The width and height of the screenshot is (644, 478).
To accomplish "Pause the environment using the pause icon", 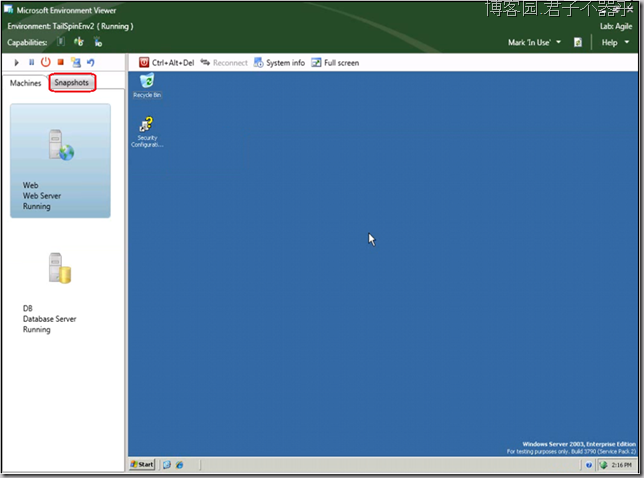I will pos(31,62).
